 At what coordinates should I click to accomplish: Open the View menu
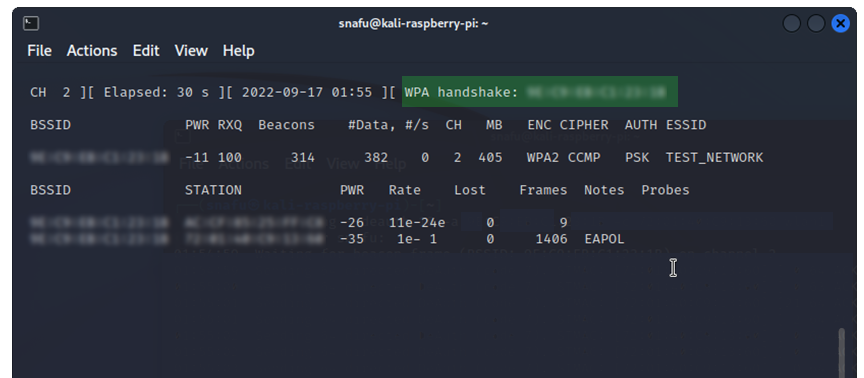pyautogui.click(x=191, y=51)
